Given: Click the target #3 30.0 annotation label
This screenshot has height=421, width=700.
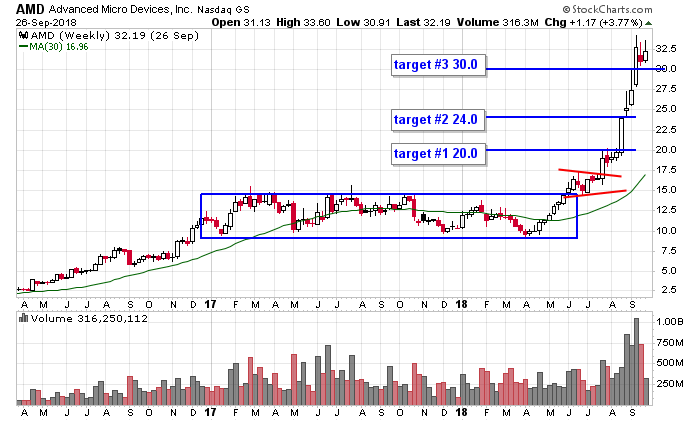Looking at the screenshot, I should point(438,65).
